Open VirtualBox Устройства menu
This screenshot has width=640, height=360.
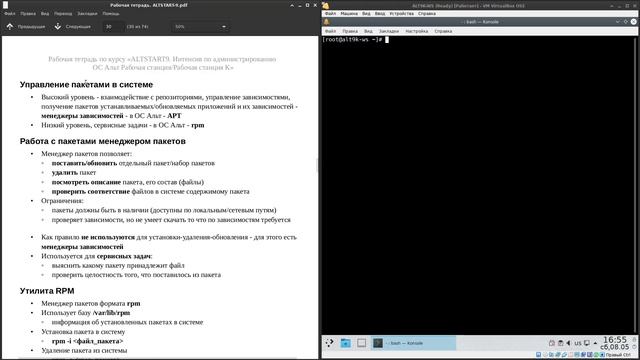point(402,13)
